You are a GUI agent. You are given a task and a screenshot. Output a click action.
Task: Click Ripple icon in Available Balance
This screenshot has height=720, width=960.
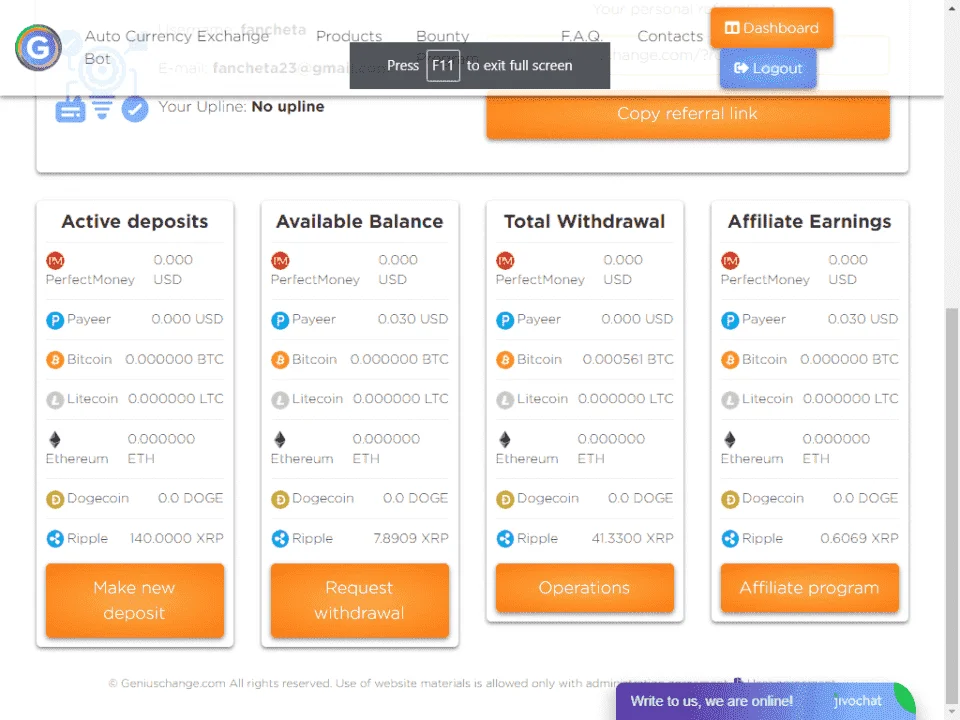pyautogui.click(x=280, y=539)
